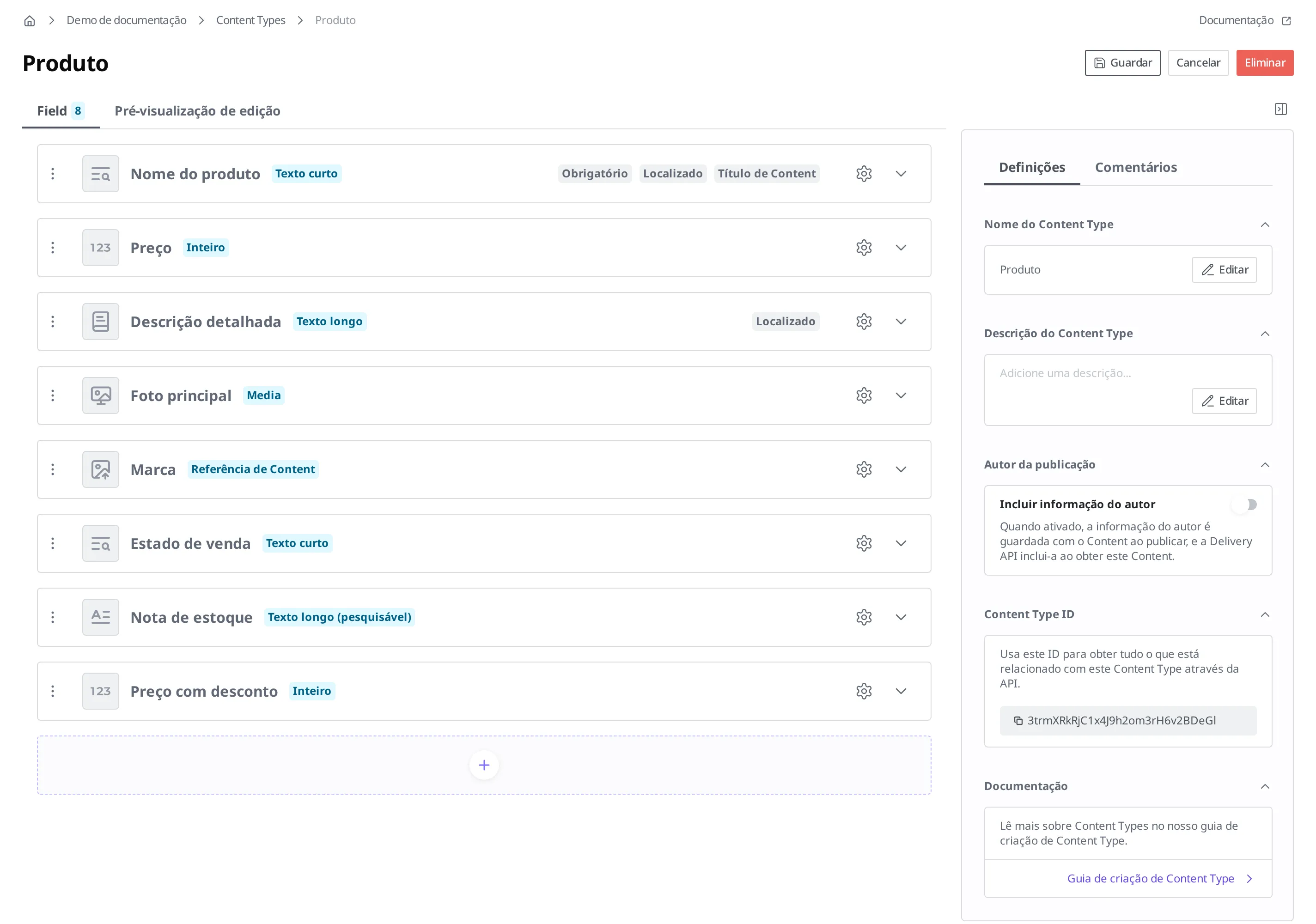The image size is (1316, 924).
Task: Open three-dot menu of Preço com desconto
Action: pos(53,691)
